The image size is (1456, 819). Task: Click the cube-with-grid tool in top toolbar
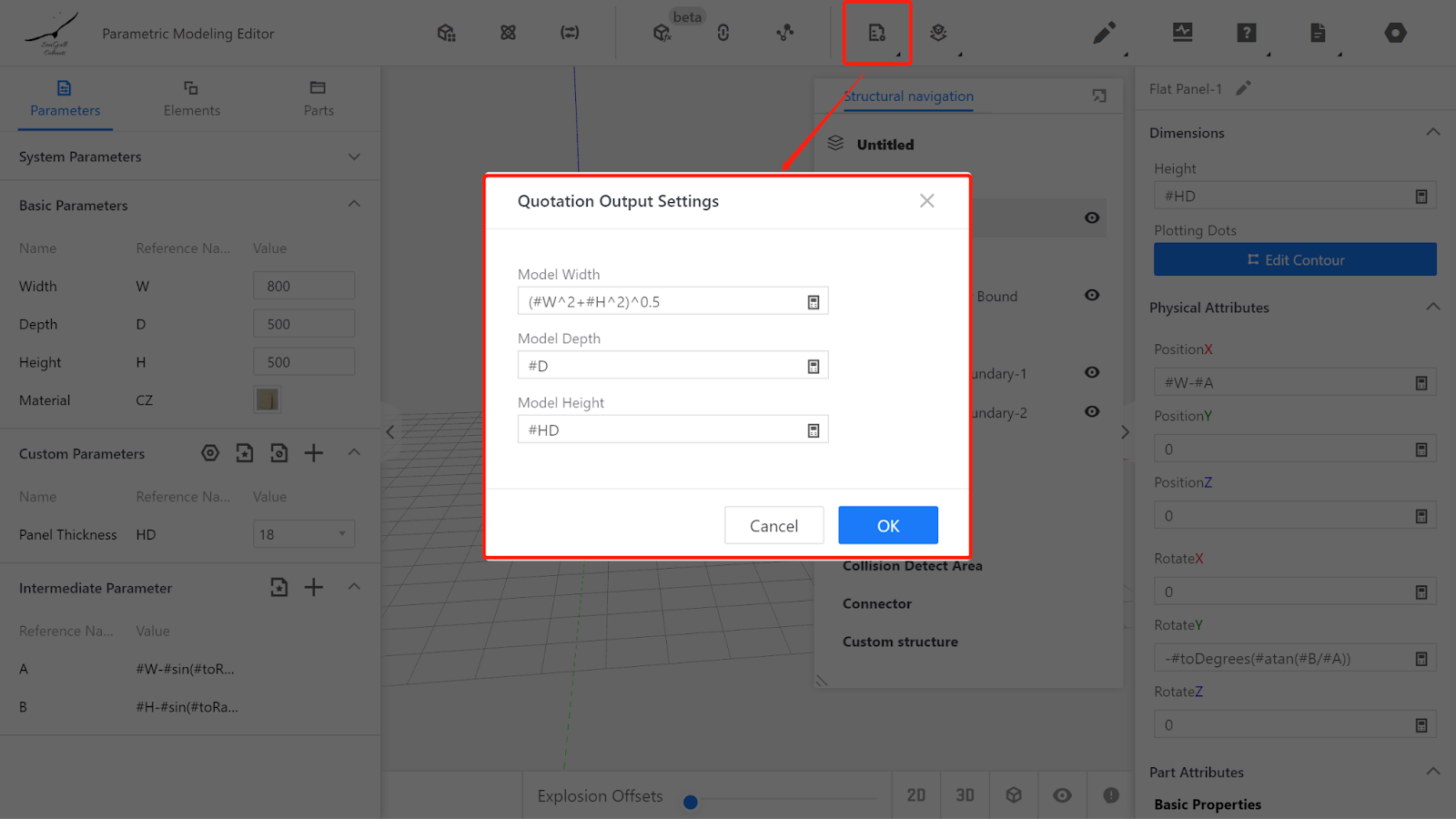pos(446,33)
